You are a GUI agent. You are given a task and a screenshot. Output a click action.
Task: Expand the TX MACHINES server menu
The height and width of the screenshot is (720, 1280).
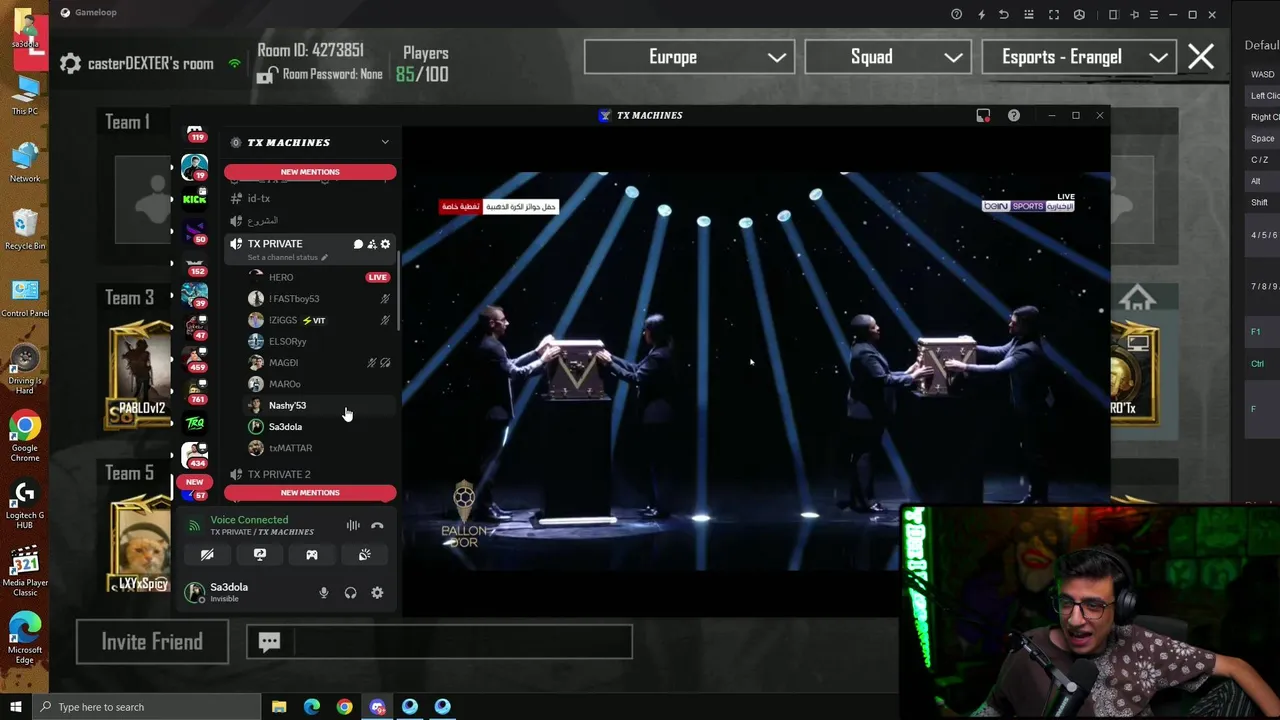coord(385,142)
